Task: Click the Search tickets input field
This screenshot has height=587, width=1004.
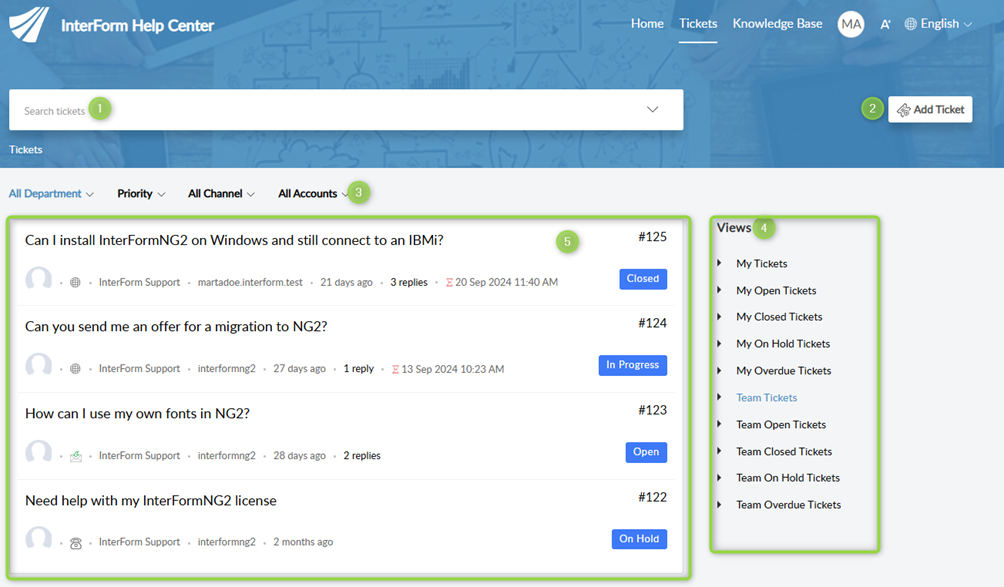Action: (x=346, y=109)
